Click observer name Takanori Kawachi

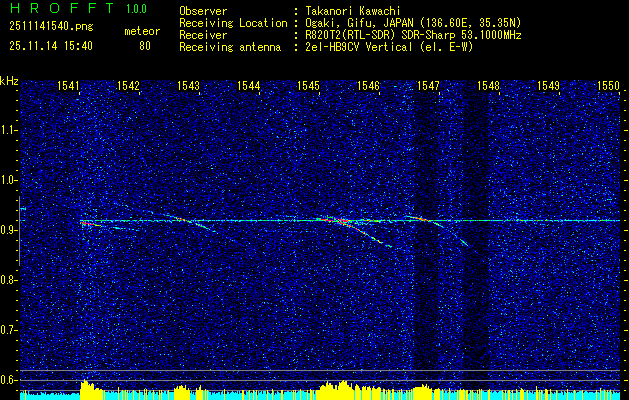(x=355, y=9)
